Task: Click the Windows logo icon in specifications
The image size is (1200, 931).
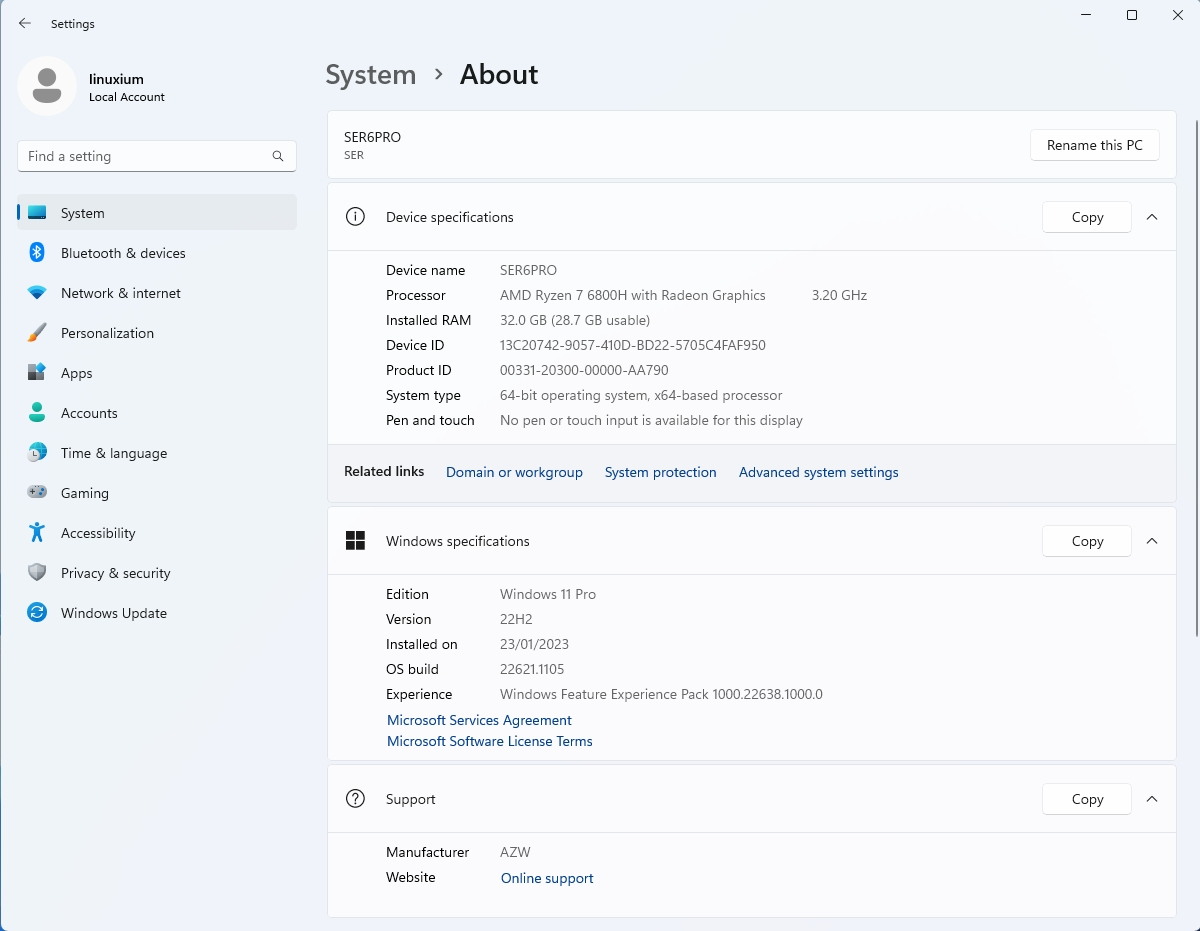Action: click(x=355, y=541)
